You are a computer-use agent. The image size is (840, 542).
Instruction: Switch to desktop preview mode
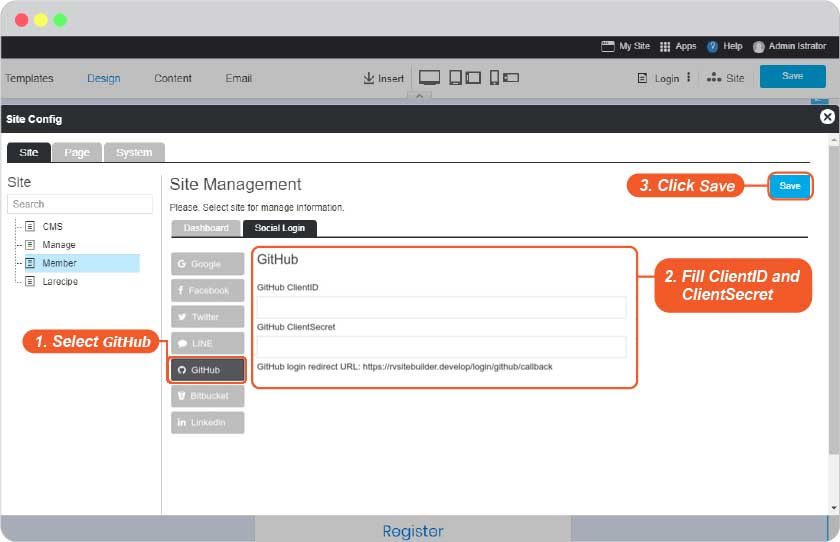[429, 78]
